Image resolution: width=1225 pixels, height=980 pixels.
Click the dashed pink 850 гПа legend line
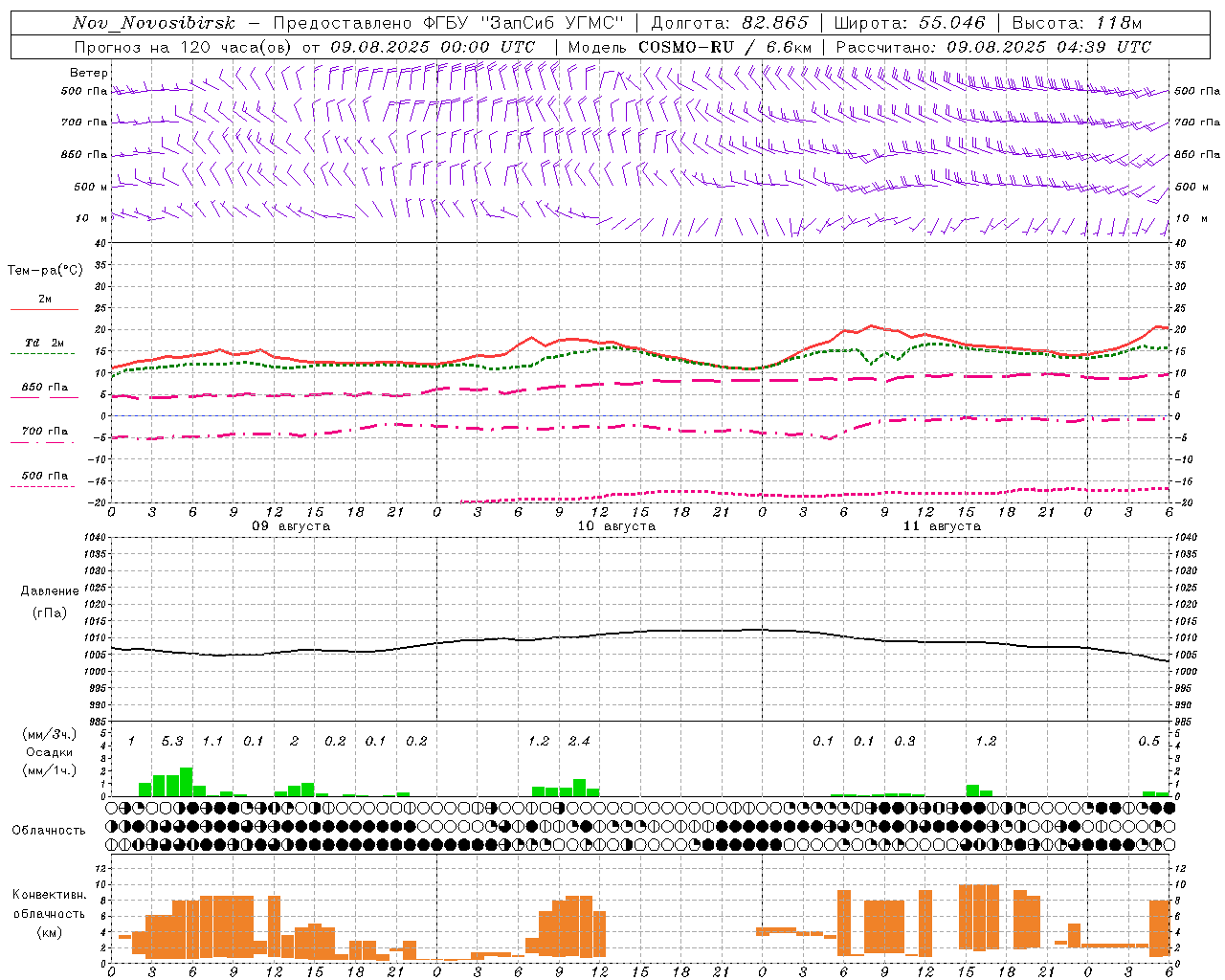[x=44, y=397]
